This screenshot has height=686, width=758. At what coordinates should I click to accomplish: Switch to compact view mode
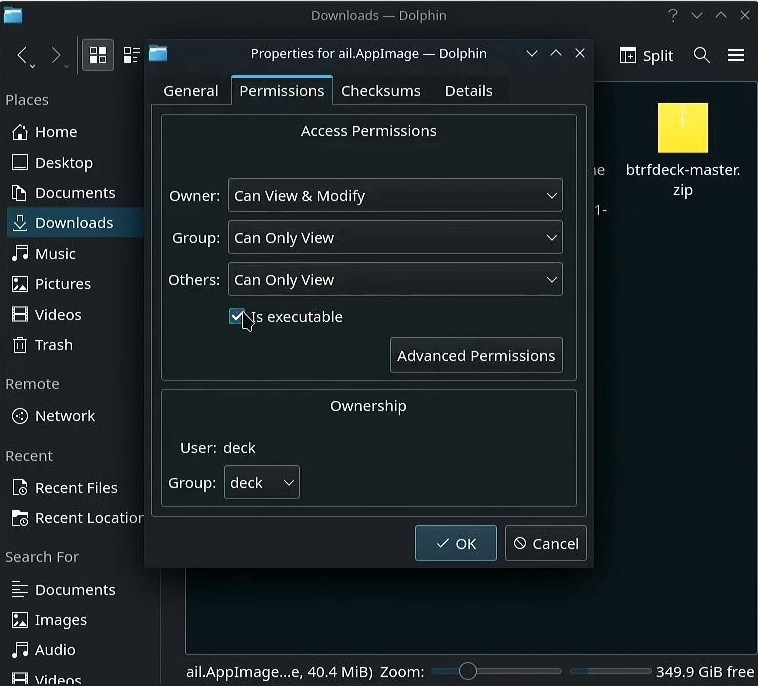(131, 55)
